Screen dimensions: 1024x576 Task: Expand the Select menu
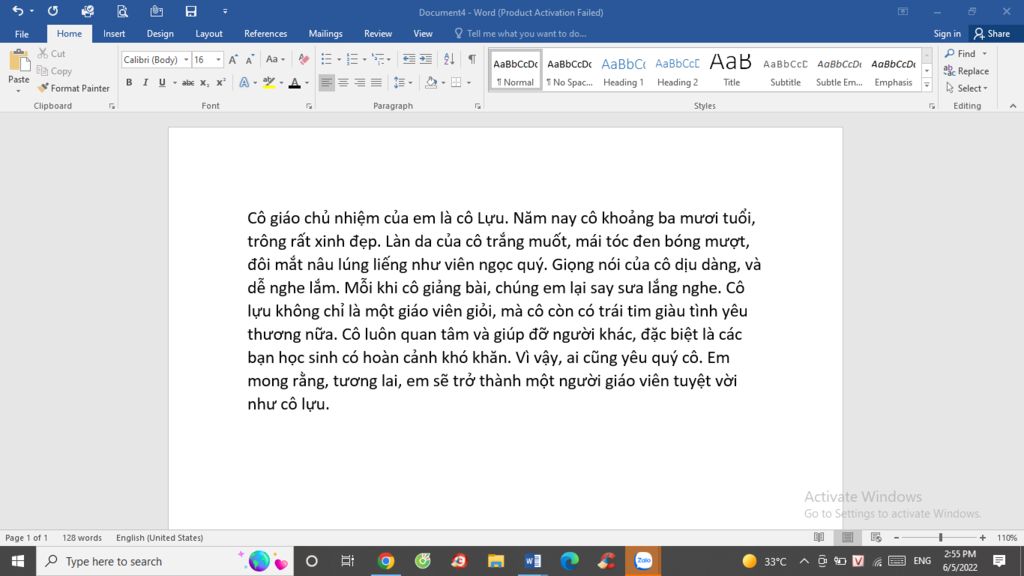[967, 88]
